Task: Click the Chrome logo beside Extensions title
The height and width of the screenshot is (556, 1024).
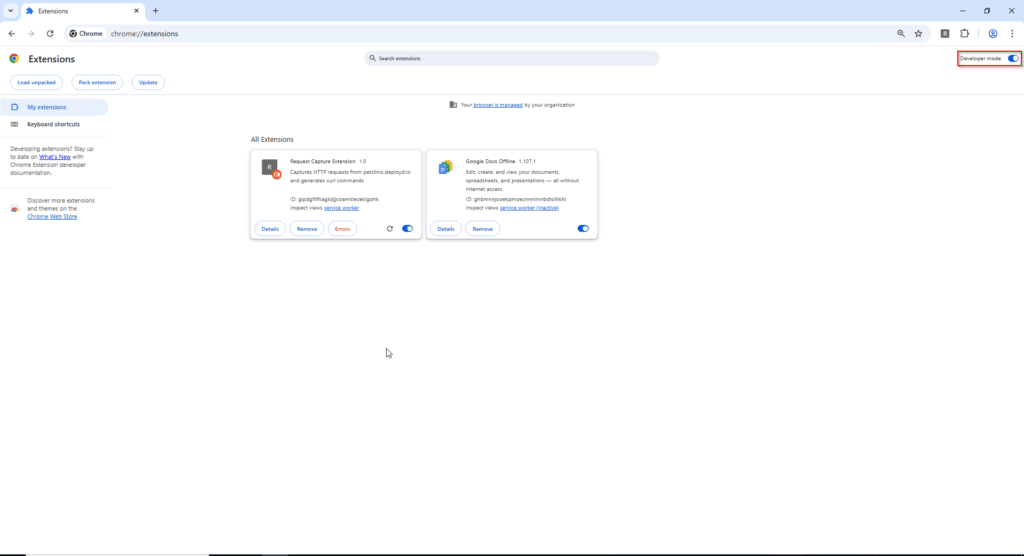Action: coord(14,59)
